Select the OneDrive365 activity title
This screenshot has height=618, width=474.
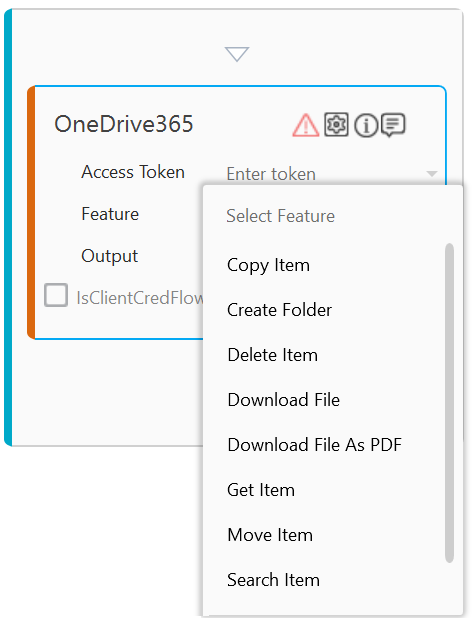click(124, 124)
